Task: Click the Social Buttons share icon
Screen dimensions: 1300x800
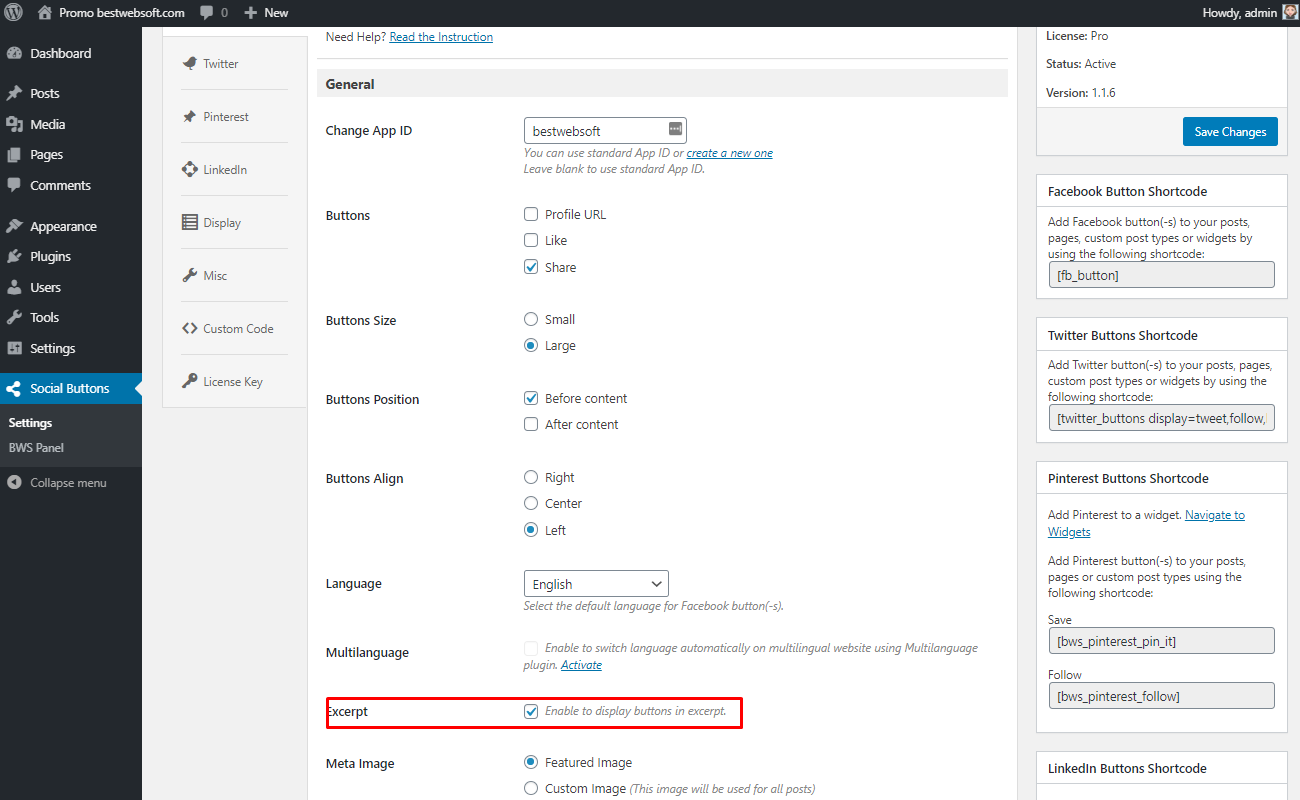Action: tap(14, 388)
